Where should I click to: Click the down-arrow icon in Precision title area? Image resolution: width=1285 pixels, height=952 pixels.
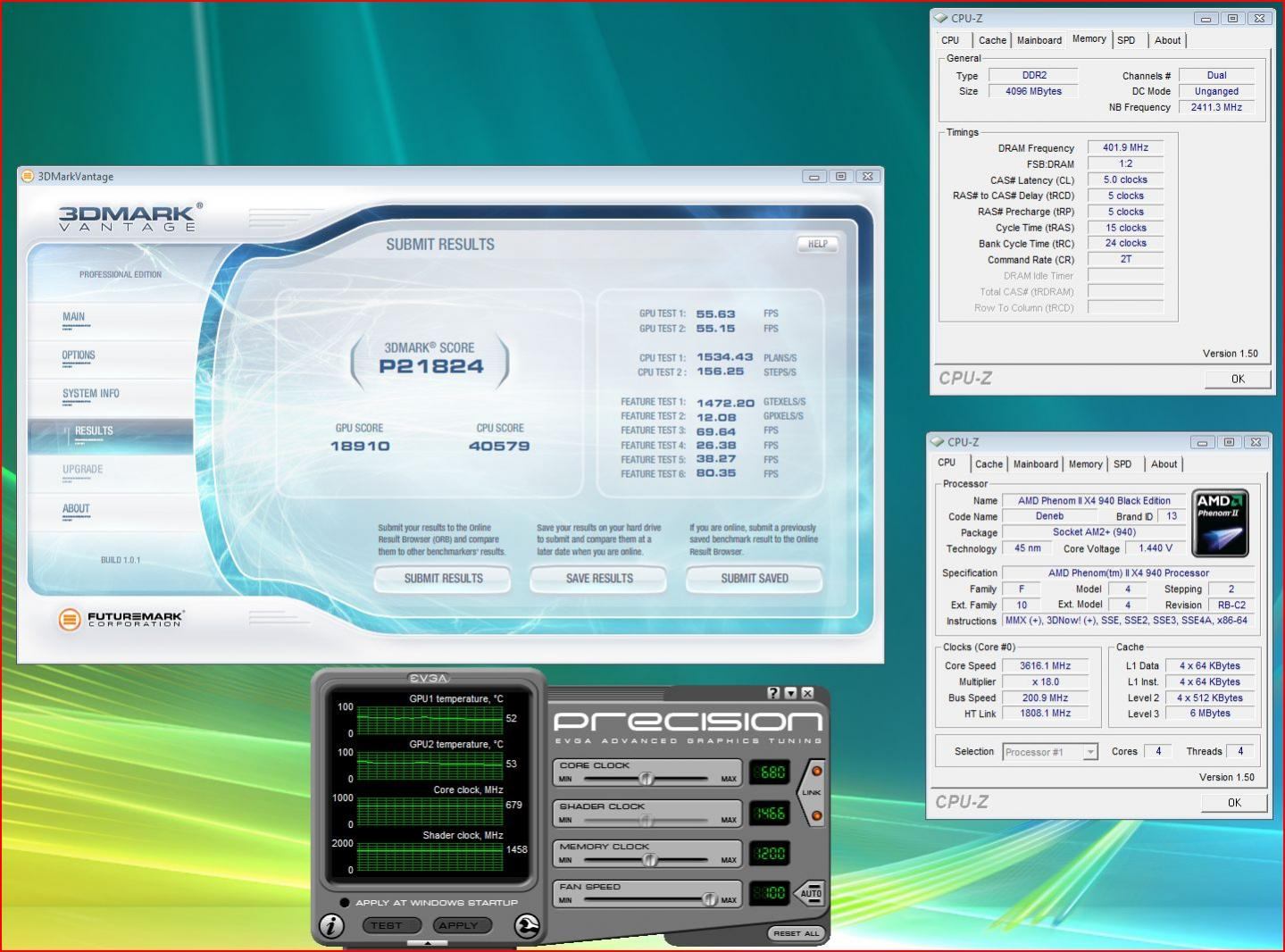click(x=790, y=693)
